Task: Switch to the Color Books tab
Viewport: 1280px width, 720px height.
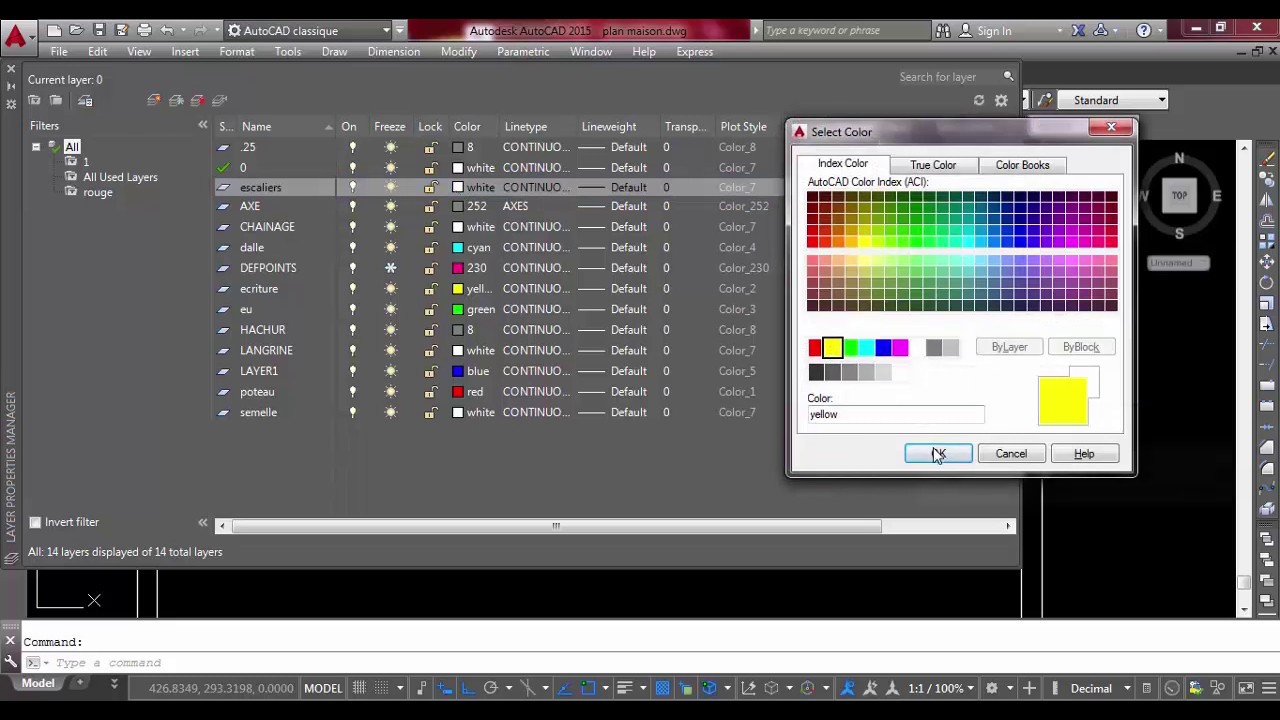Action: pos(1022,165)
